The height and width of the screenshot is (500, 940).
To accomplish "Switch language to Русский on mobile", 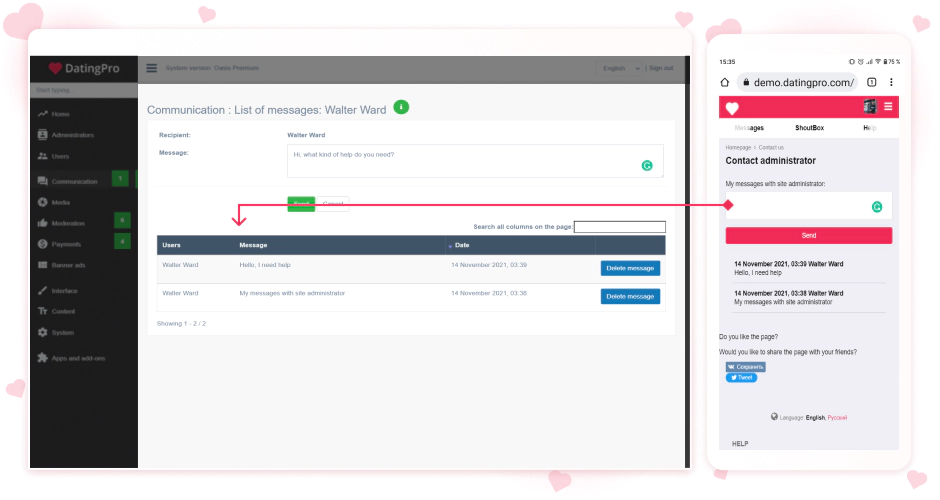I will point(837,418).
